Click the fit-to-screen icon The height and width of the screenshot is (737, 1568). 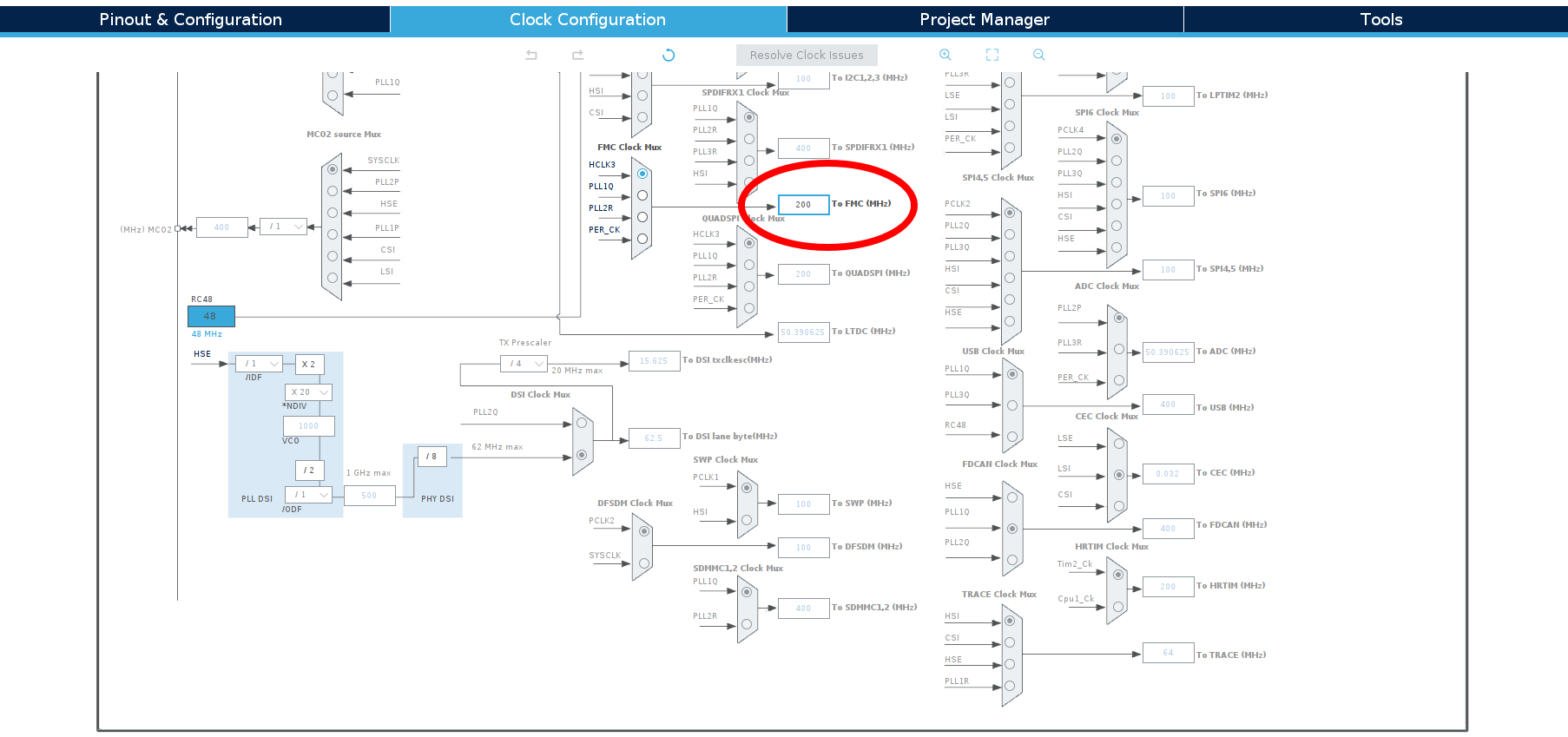(x=992, y=55)
